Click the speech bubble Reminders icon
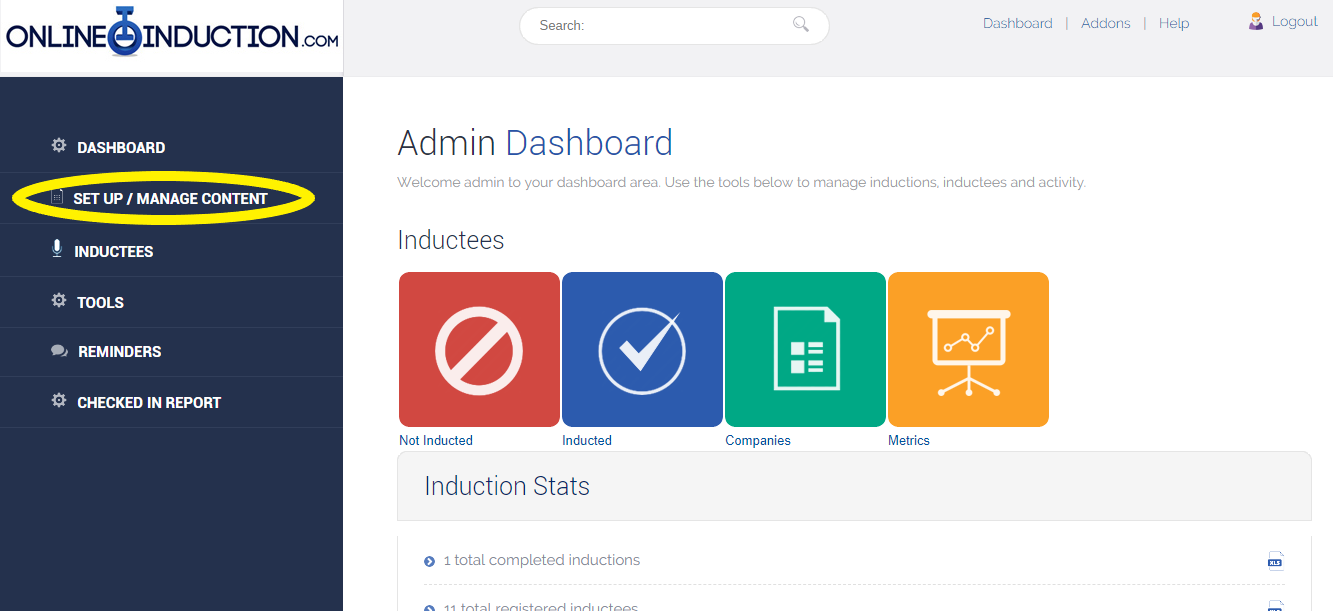Screen dimensions: 1333x611 point(59,351)
